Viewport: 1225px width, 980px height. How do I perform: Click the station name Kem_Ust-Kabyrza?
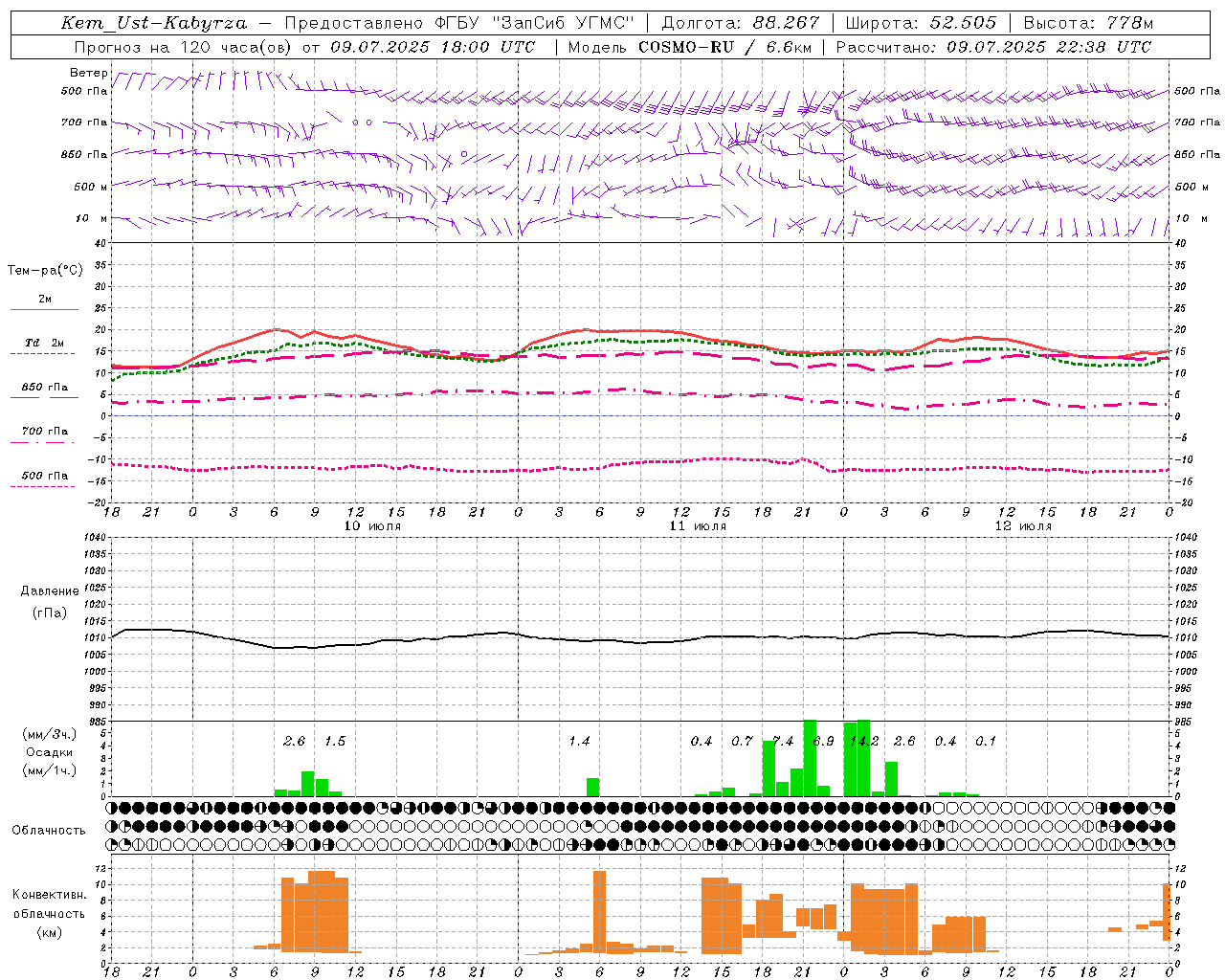153,23
